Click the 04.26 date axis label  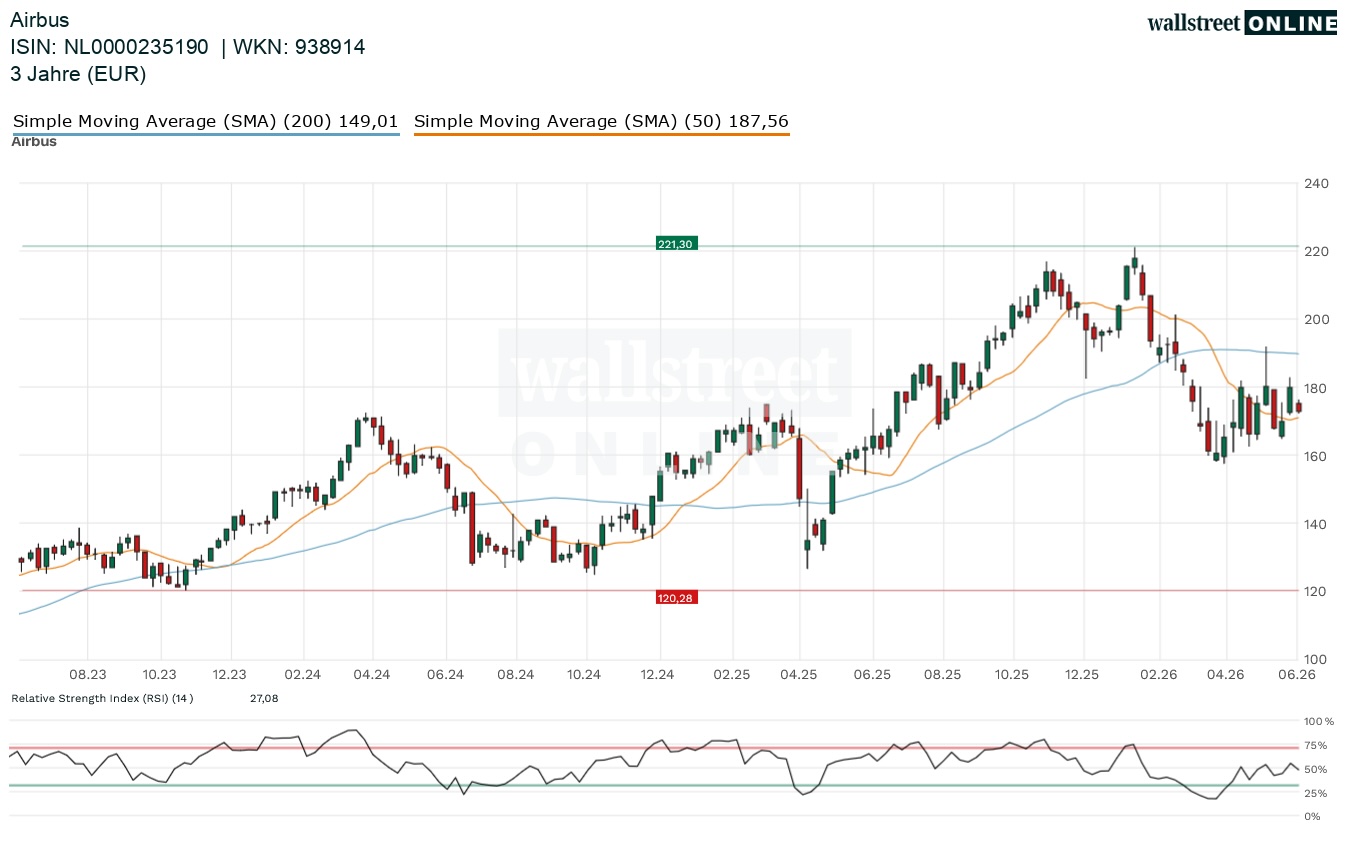pyautogui.click(x=1226, y=675)
